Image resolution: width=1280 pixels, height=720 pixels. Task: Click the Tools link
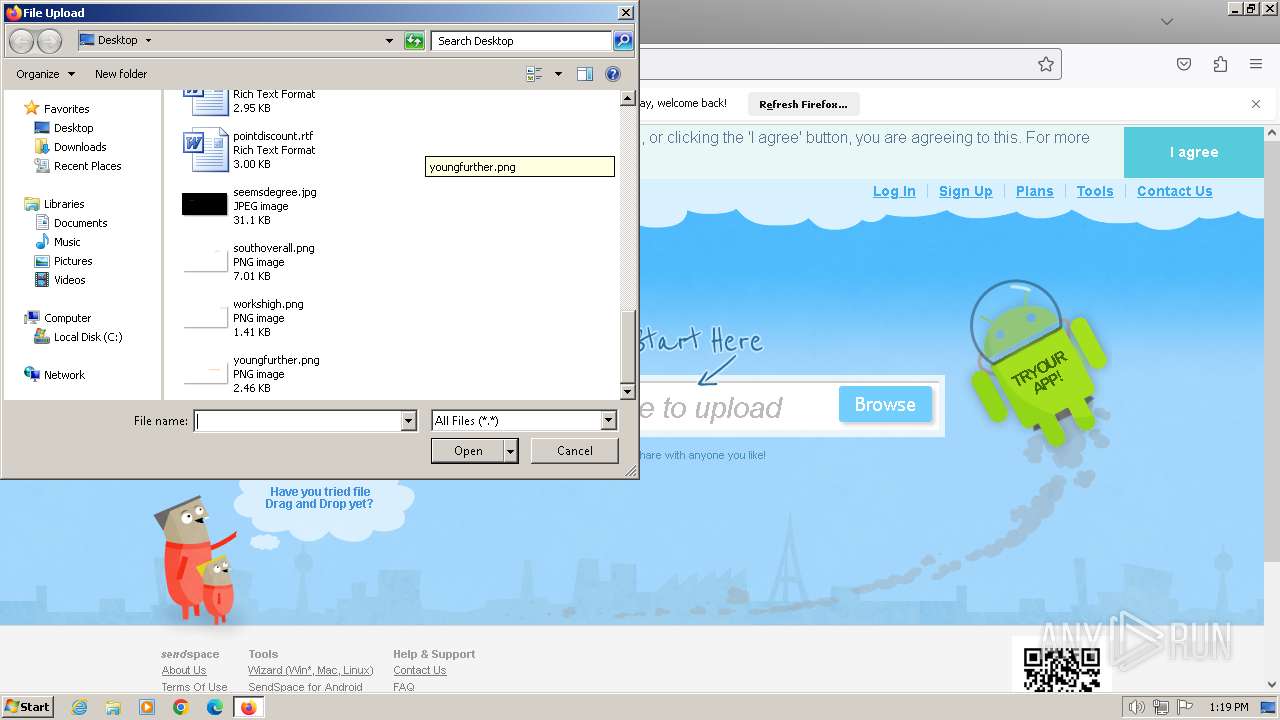[1095, 191]
